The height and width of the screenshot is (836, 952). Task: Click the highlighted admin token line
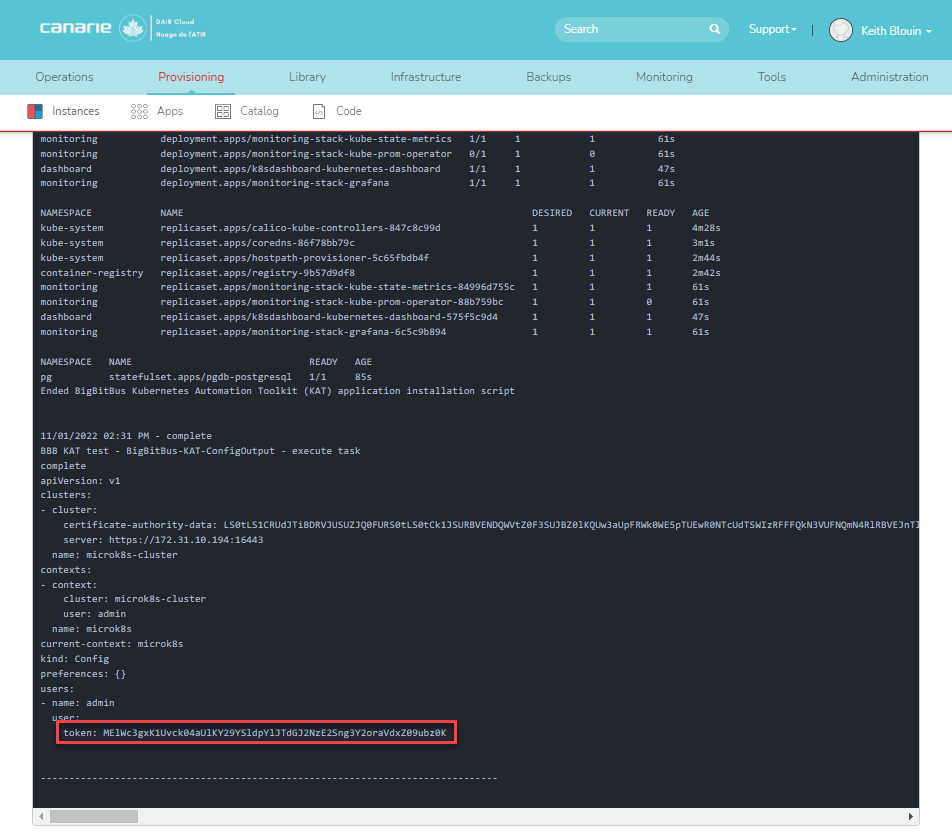point(254,733)
